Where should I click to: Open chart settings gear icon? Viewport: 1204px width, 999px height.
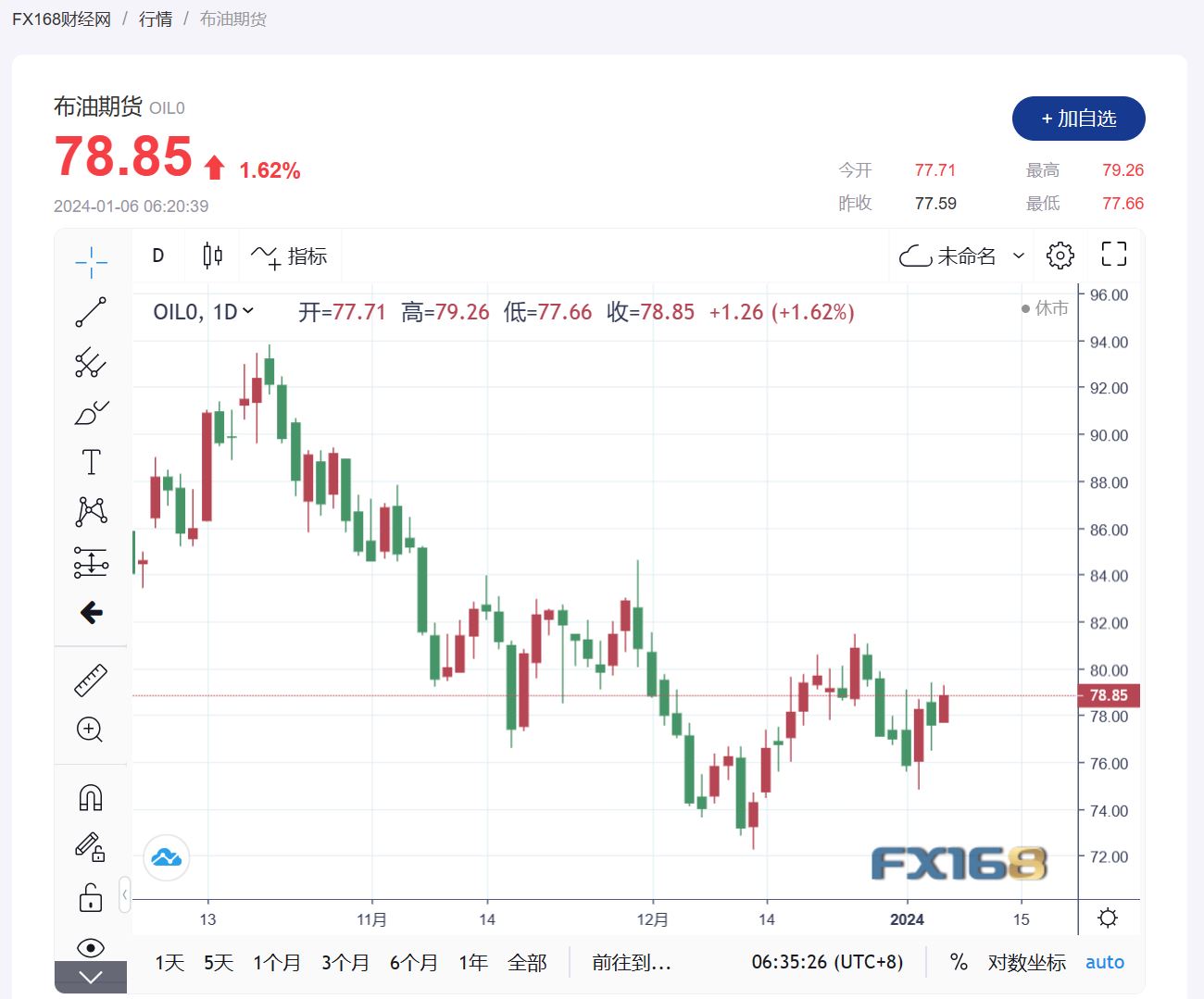tap(1060, 256)
